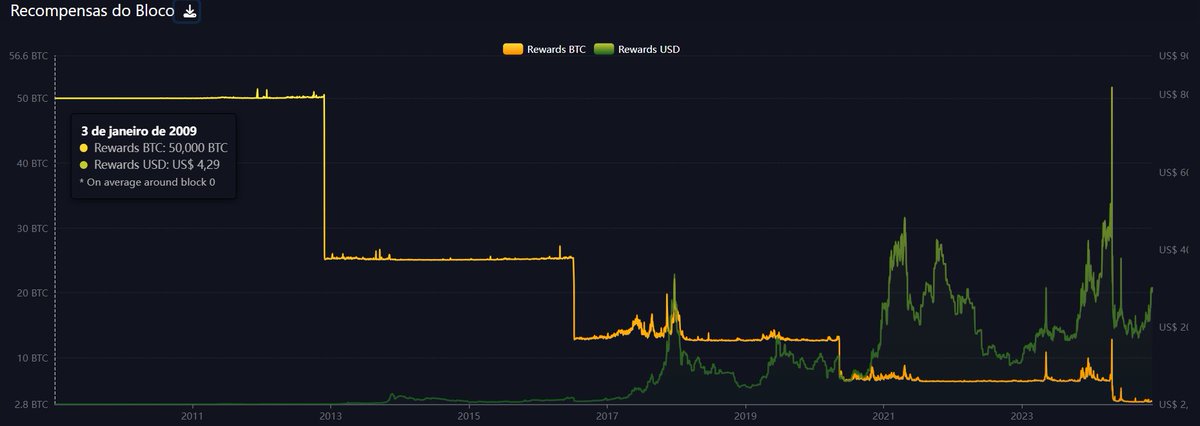Toggle the Rewards USD legend series
This screenshot has width=1200, height=426.
point(638,49)
